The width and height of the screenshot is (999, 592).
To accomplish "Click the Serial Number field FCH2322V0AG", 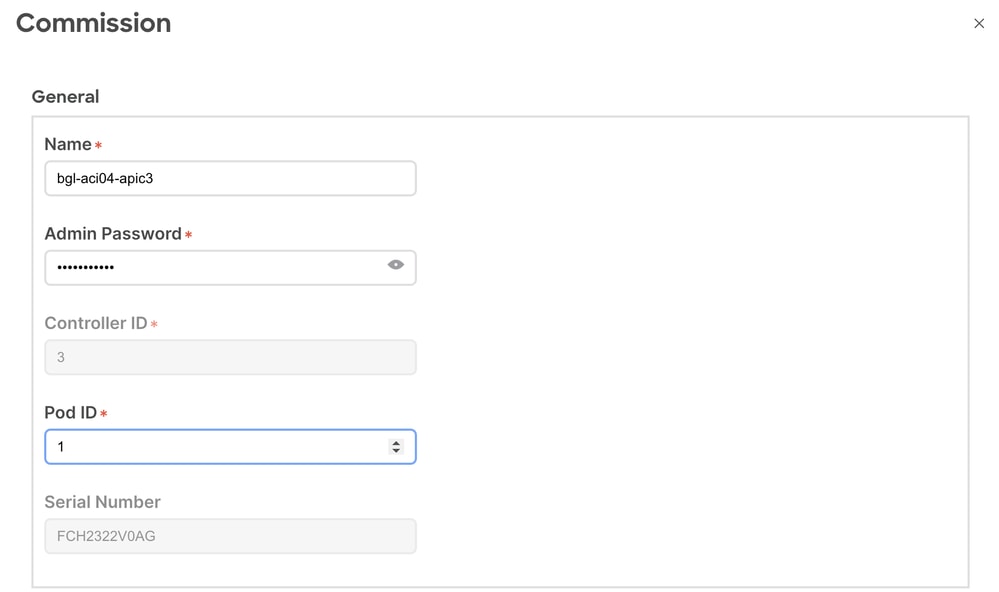I will pyautogui.click(x=230, y=536).
